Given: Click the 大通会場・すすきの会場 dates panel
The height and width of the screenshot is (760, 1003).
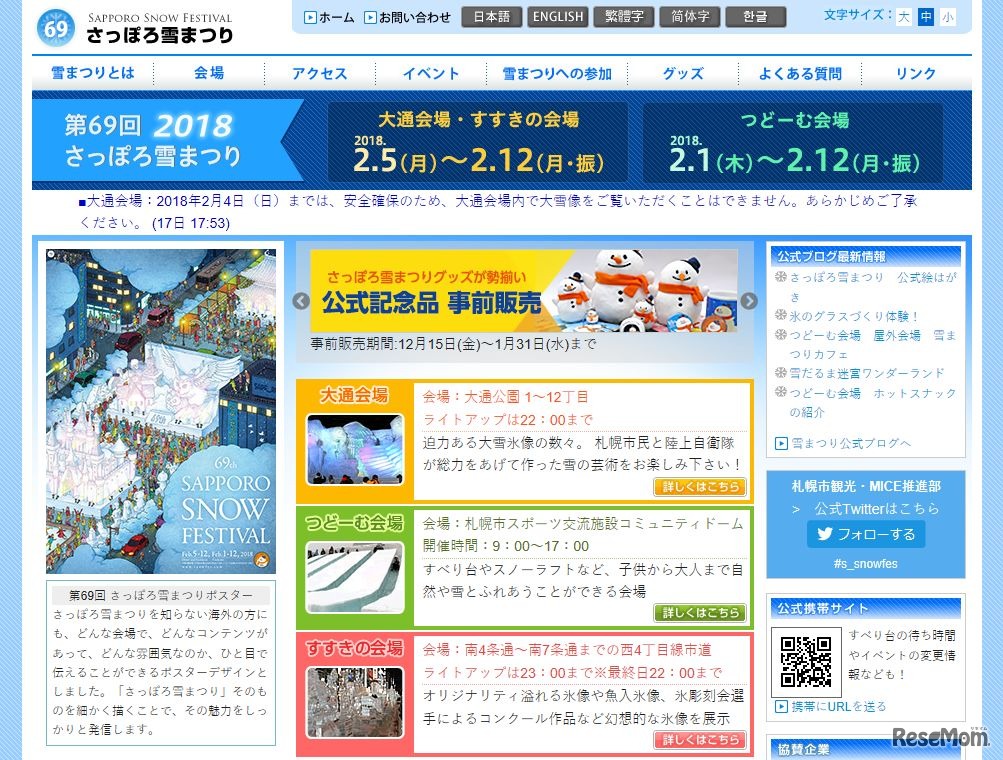Looking at the screenshot, I should [478, 142].
